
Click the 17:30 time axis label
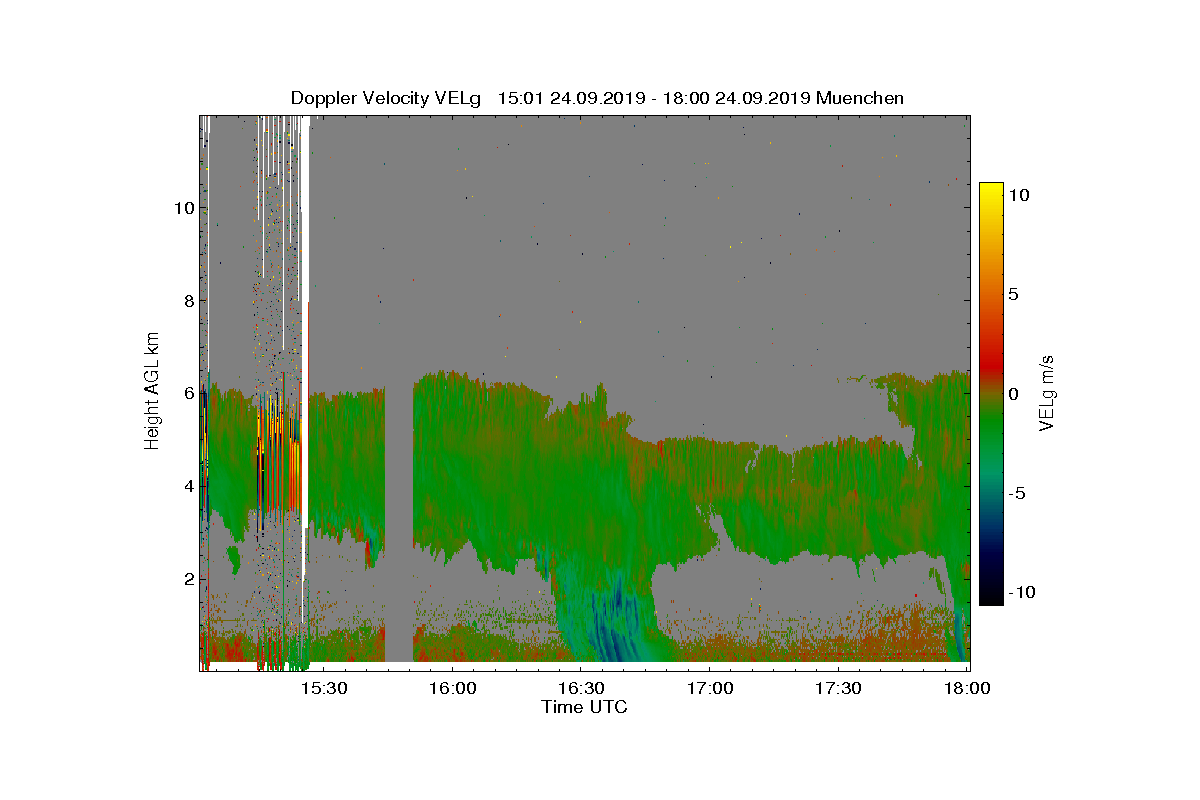838,689
